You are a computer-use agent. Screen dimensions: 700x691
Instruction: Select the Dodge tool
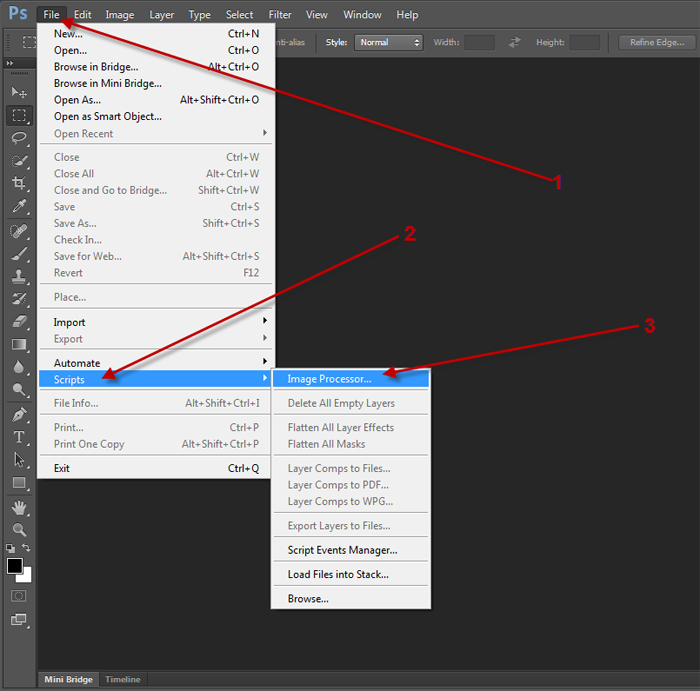[x=19, y=390]
